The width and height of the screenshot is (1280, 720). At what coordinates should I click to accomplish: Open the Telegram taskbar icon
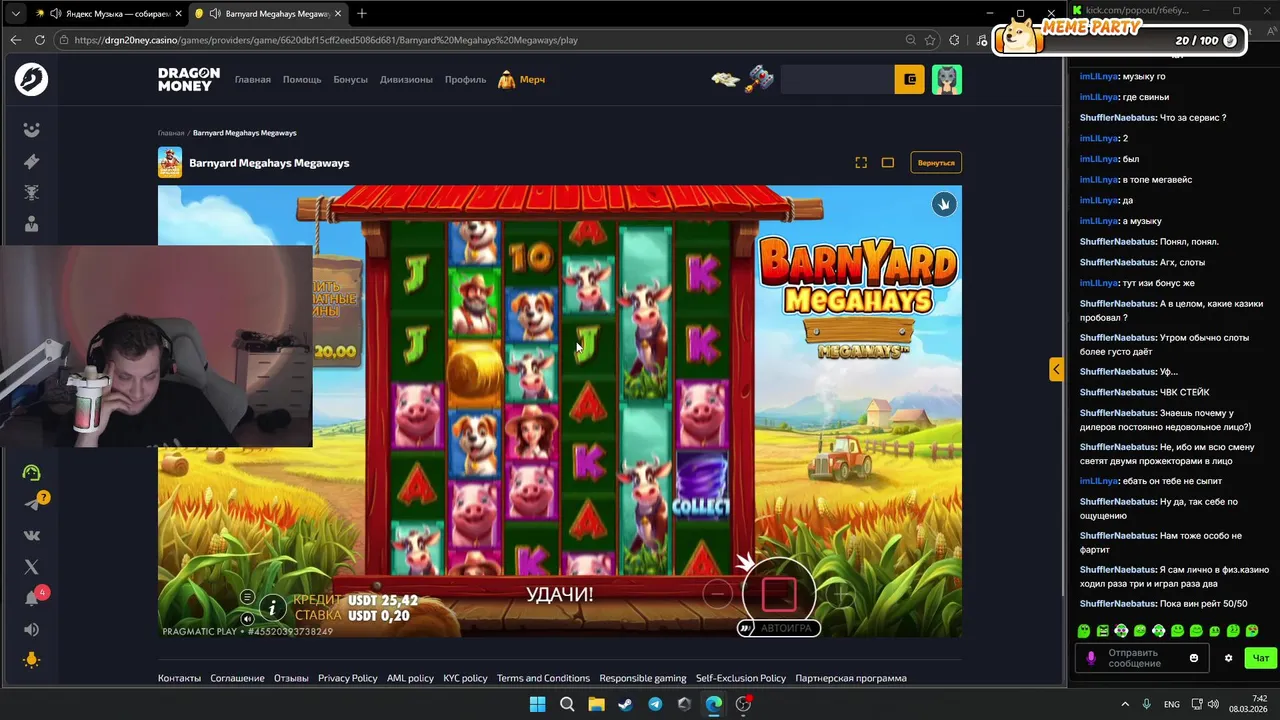[655, 704]
